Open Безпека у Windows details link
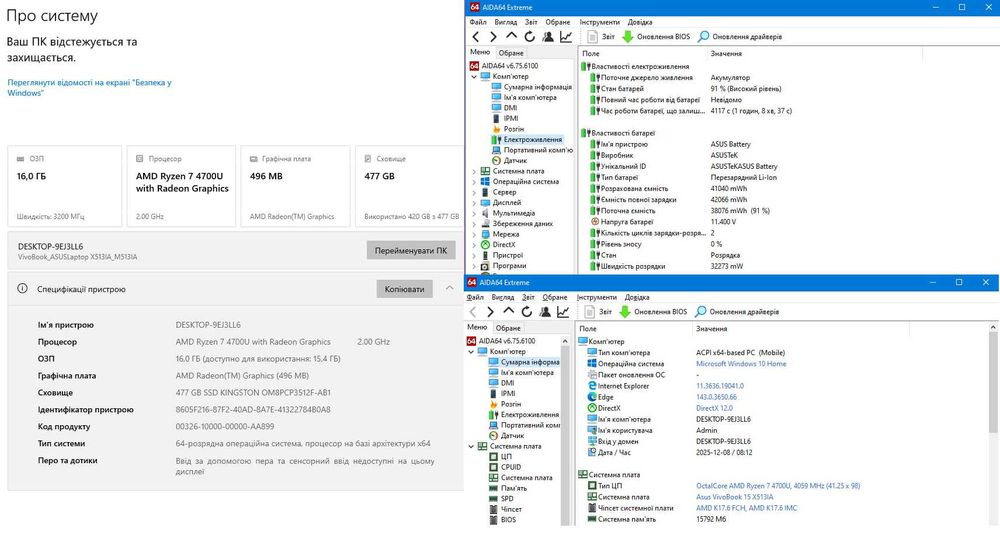 (x=89, y=87)
